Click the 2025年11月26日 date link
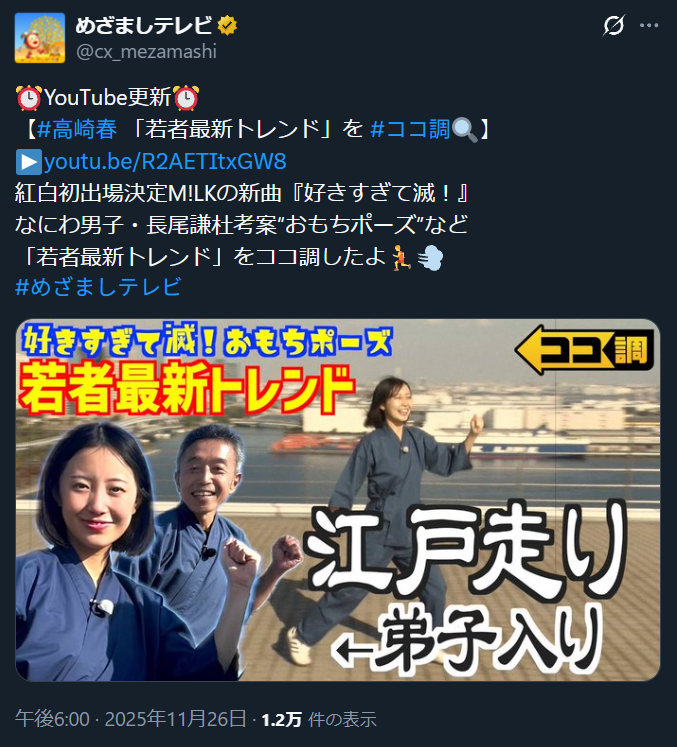677x747 pixels. (175, 719)
